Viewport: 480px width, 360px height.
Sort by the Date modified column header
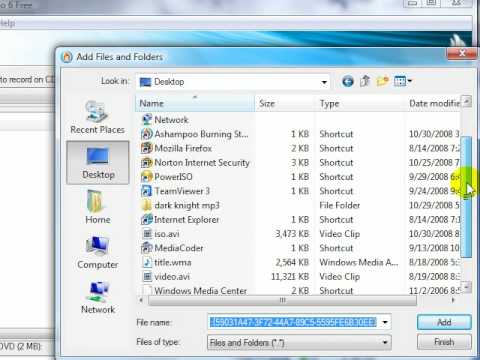click(x=434, y=103)
